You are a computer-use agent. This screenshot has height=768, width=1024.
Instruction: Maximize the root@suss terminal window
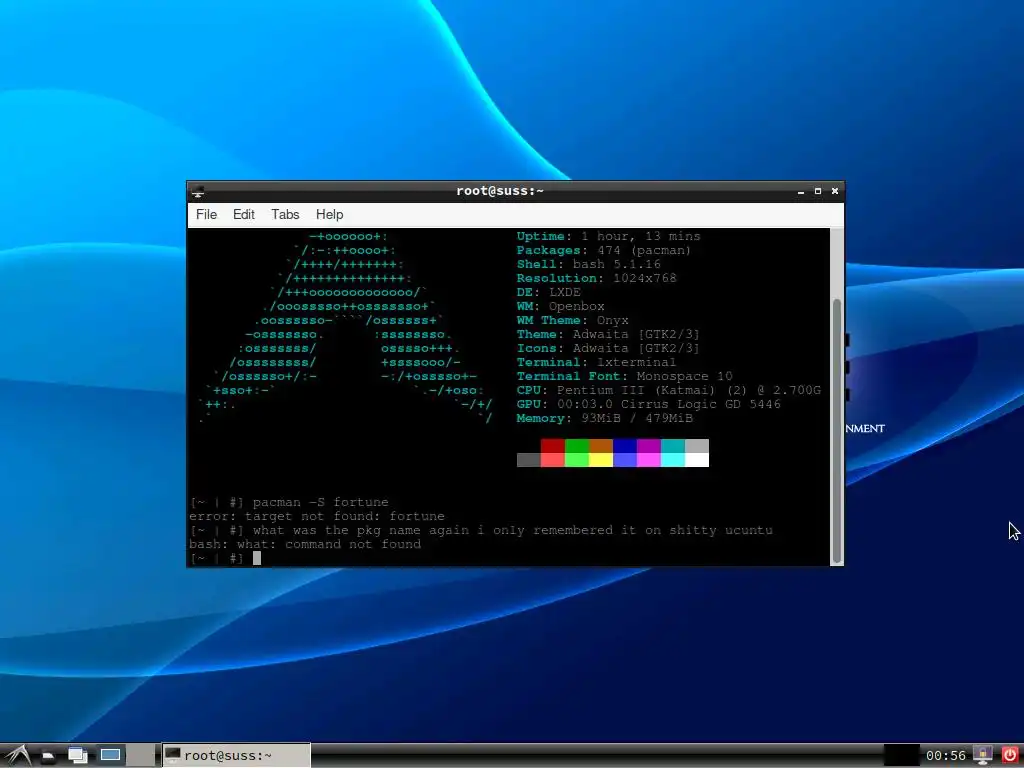coord(818,191)
